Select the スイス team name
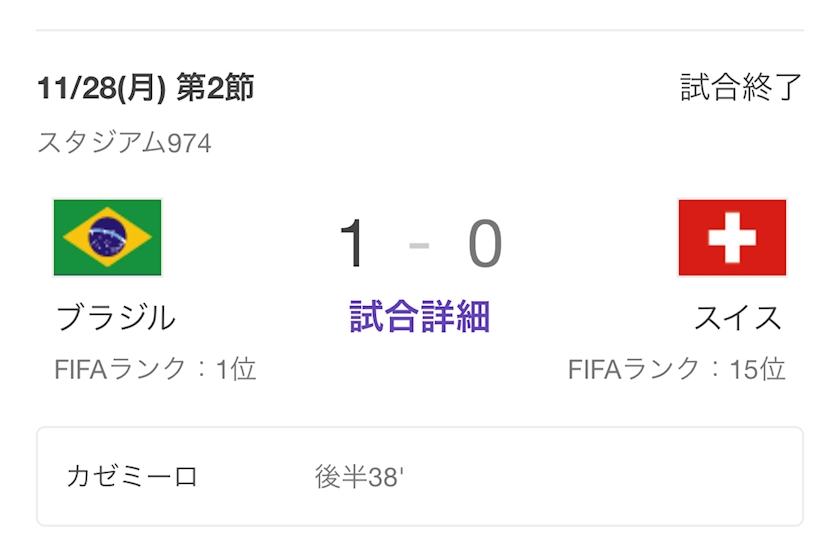The width and height of the screenshot is (840, 550). tap(738, 317)
